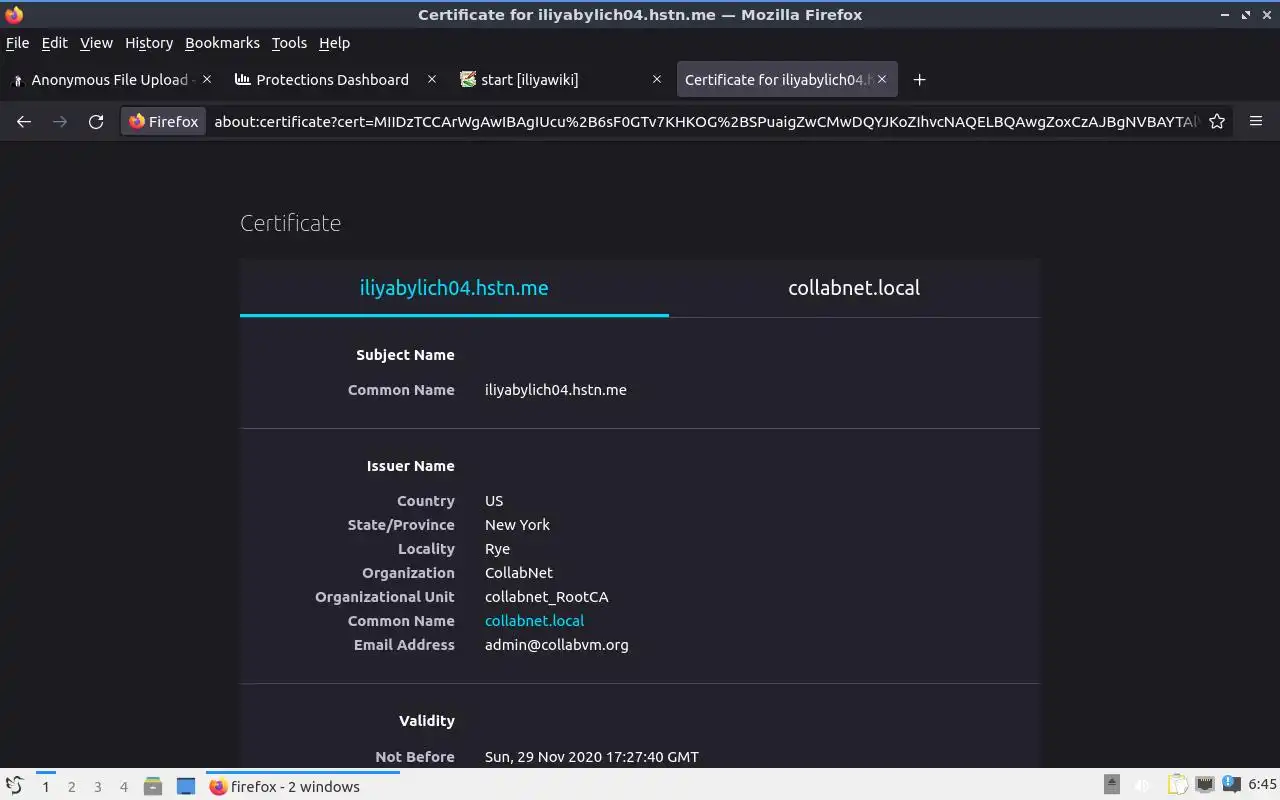Click the firefox - 2 windows taskbar button
Image resolution: width=1280 pixels, height=800 pixels.
coord(302,786)
